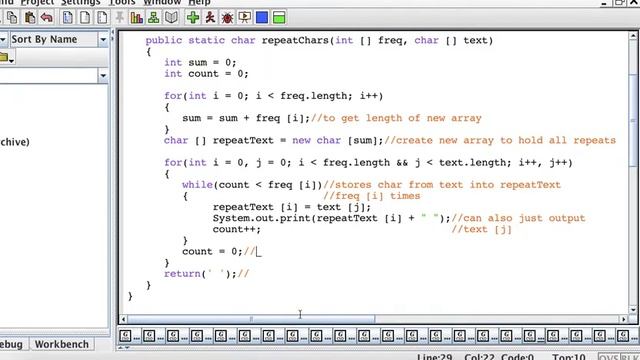The width and height of the screenshot is (640, 360).
Task: Click the green window layout toolbar icon
Action: (x=279, y=18)
